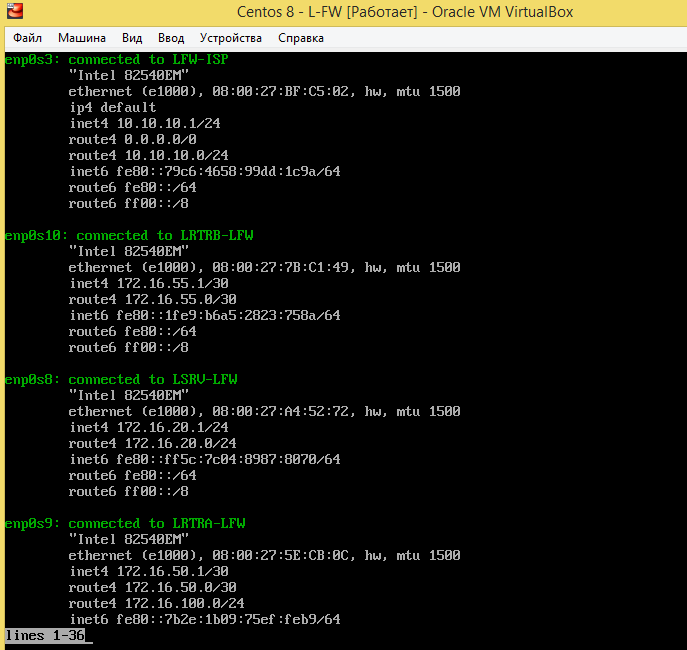The height and width of the screenshot is (650, 687).
Task: Click the 'ip4 default' line
Action: [113, 108]
